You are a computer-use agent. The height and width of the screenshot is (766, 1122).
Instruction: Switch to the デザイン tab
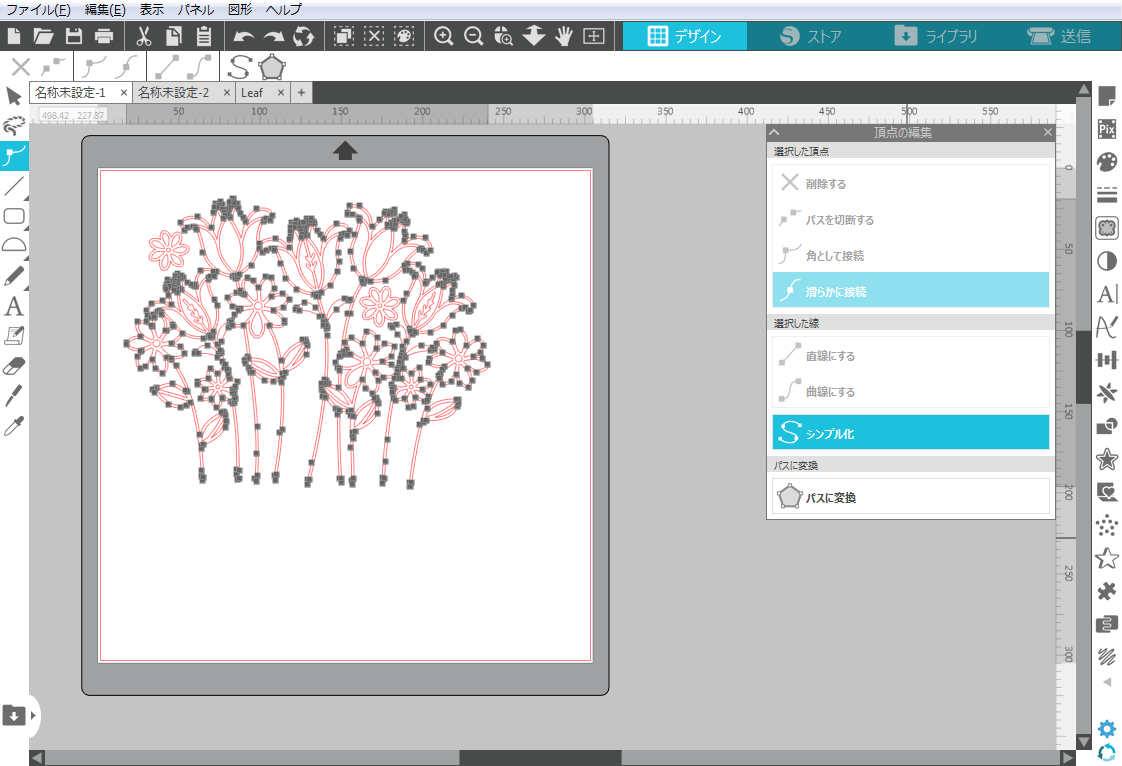pos(685,36)
